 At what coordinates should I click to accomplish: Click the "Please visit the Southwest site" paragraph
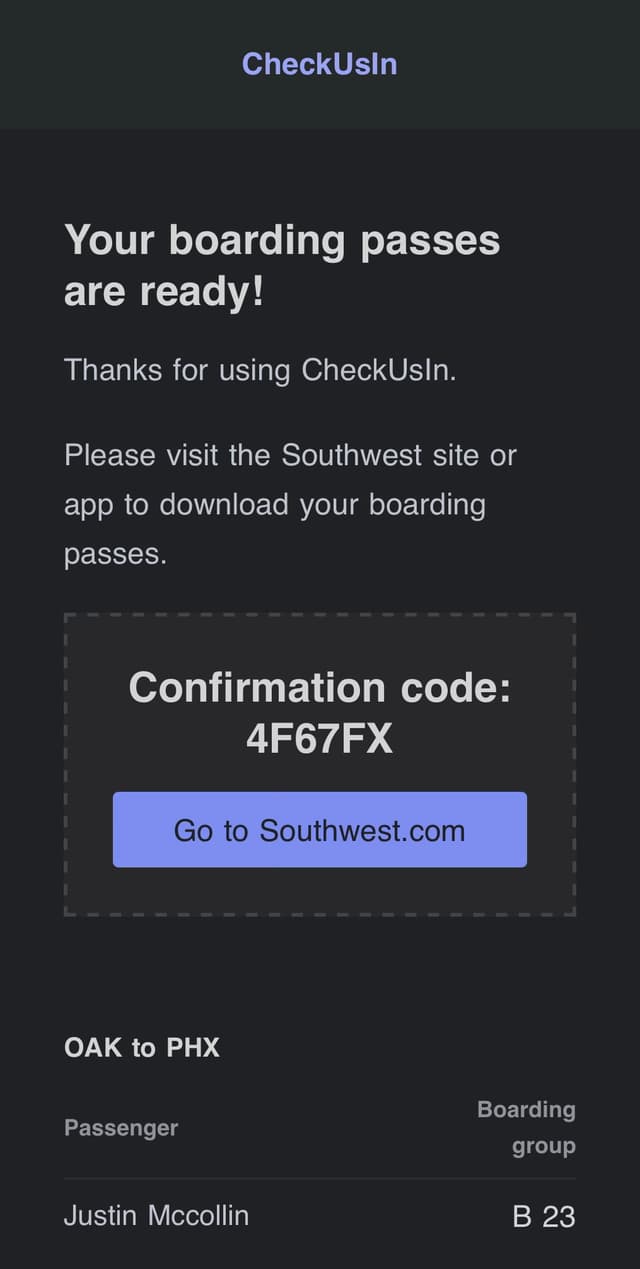[290, 504]
